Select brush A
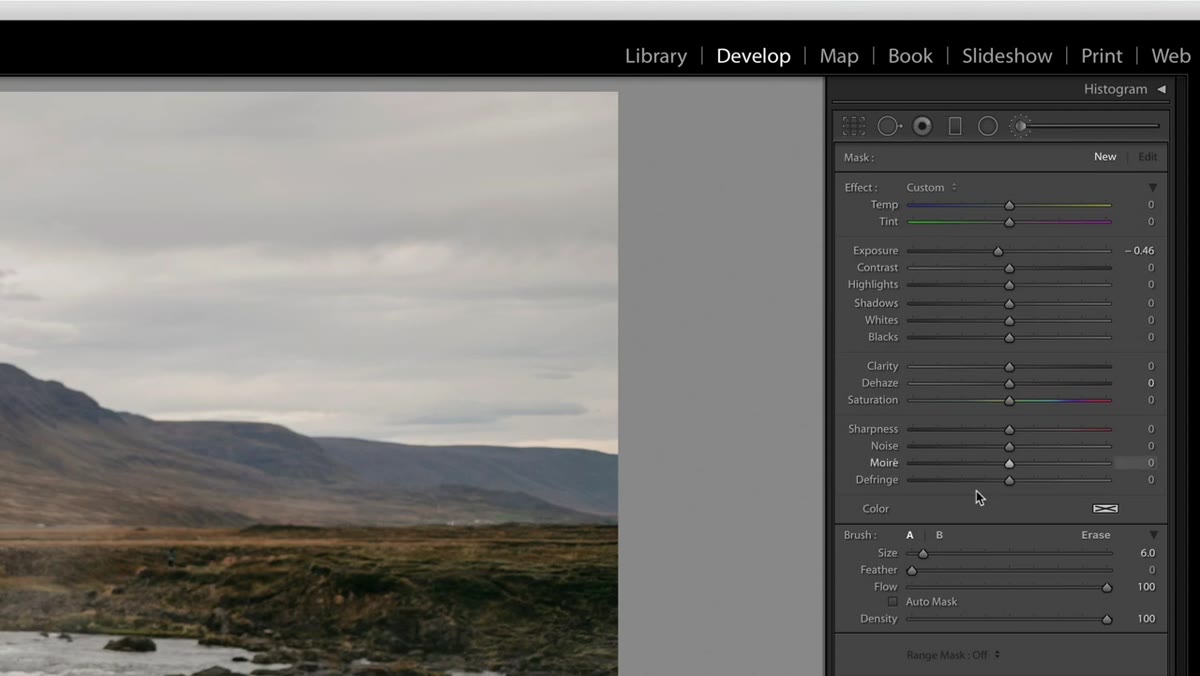1200x676 pixels. pyautogui.click(x=910, y=535)
